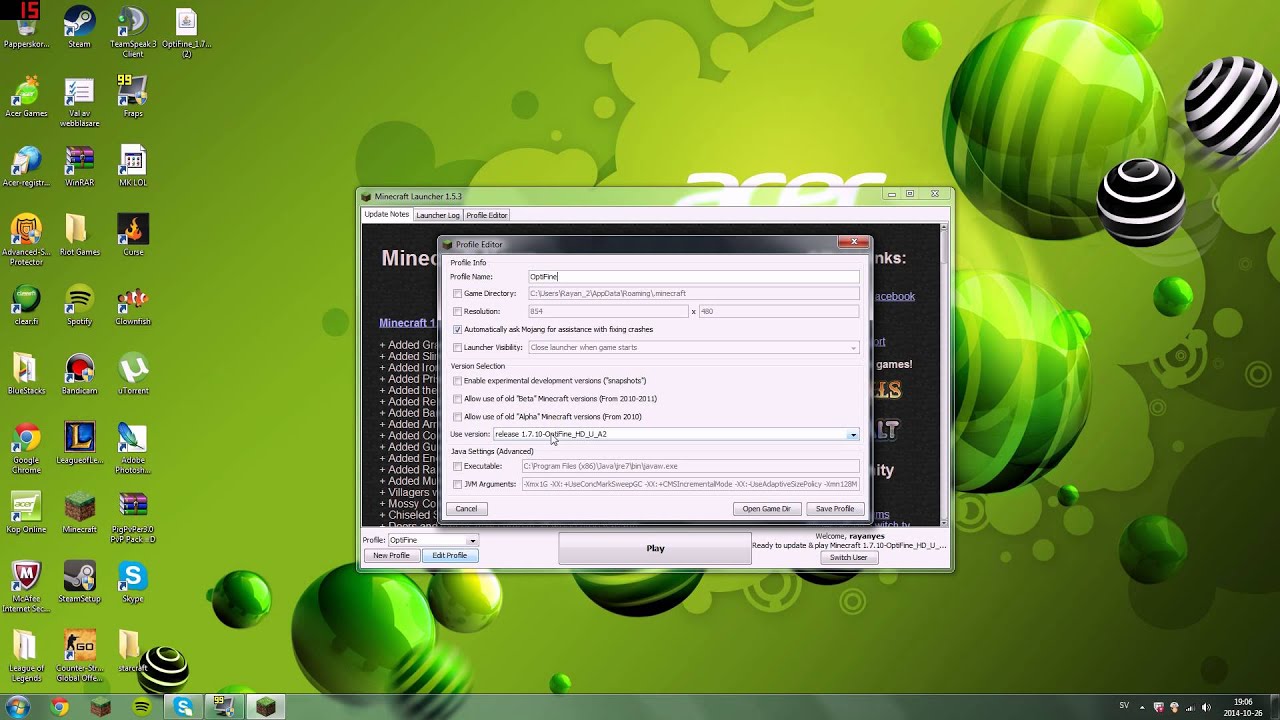This screenshot has height=720, width=1280.
Task: Open Spotify from the taskbar
Action: point(142,707)
